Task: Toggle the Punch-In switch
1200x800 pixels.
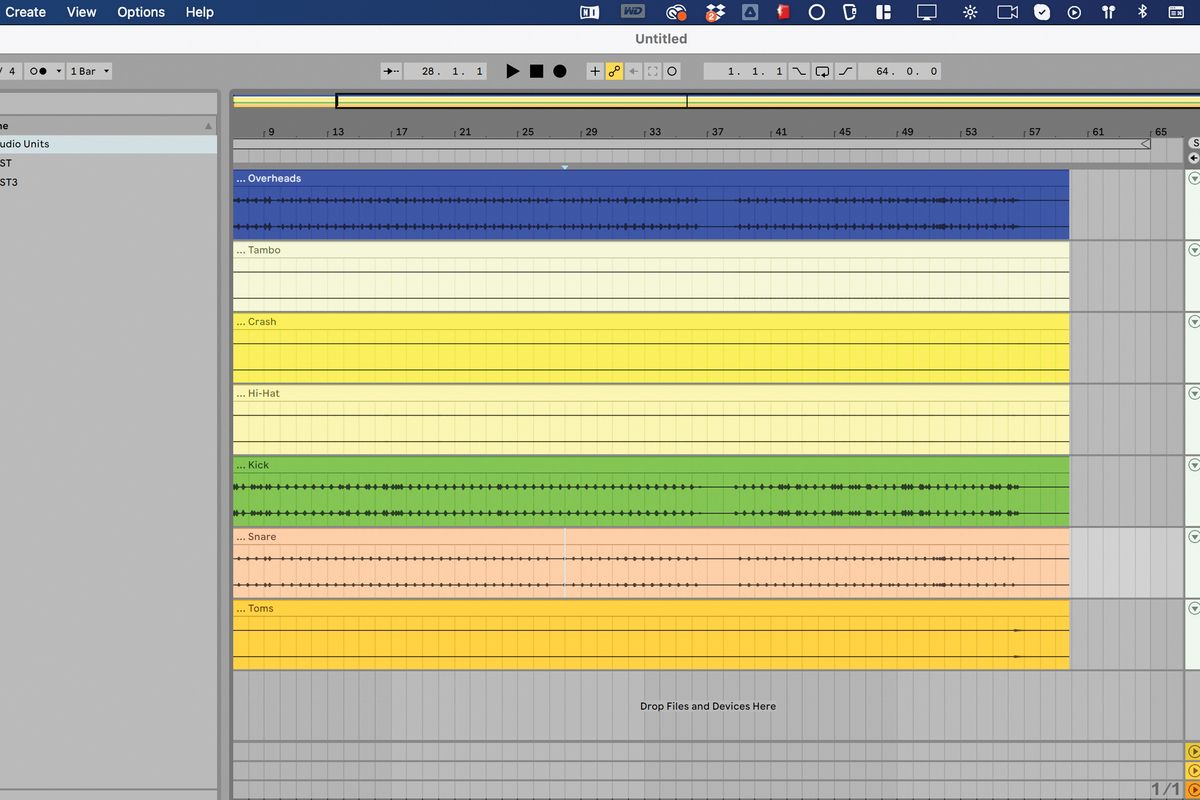Action: tap(797, 71)
